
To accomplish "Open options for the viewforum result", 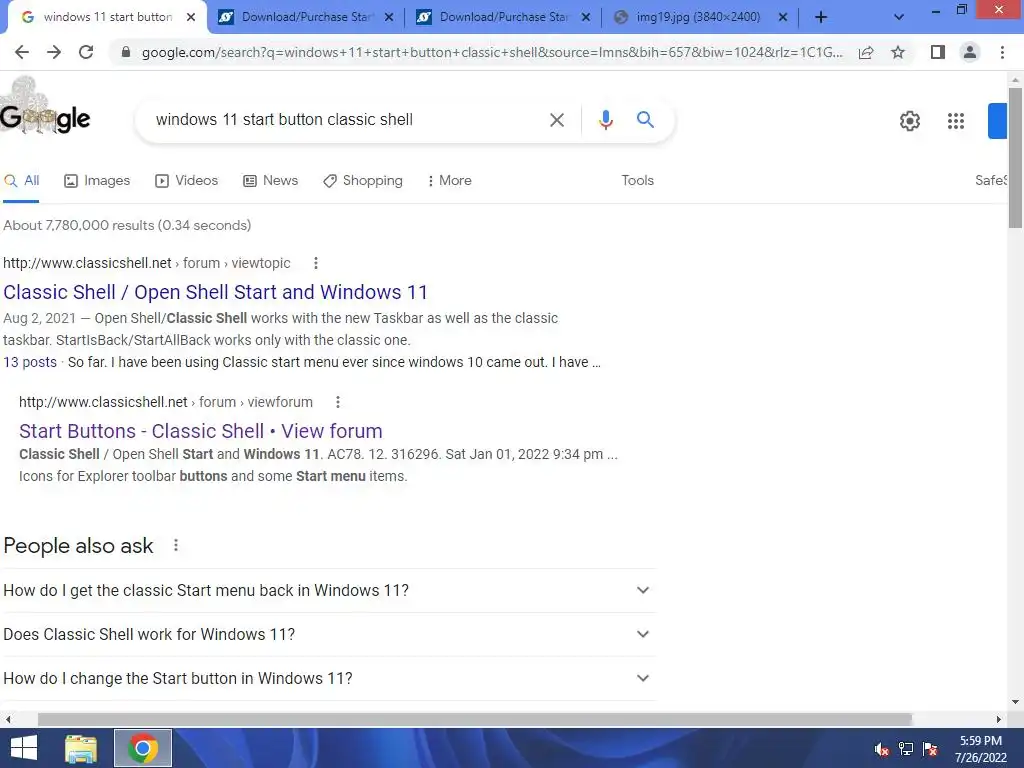I will 338,402.
